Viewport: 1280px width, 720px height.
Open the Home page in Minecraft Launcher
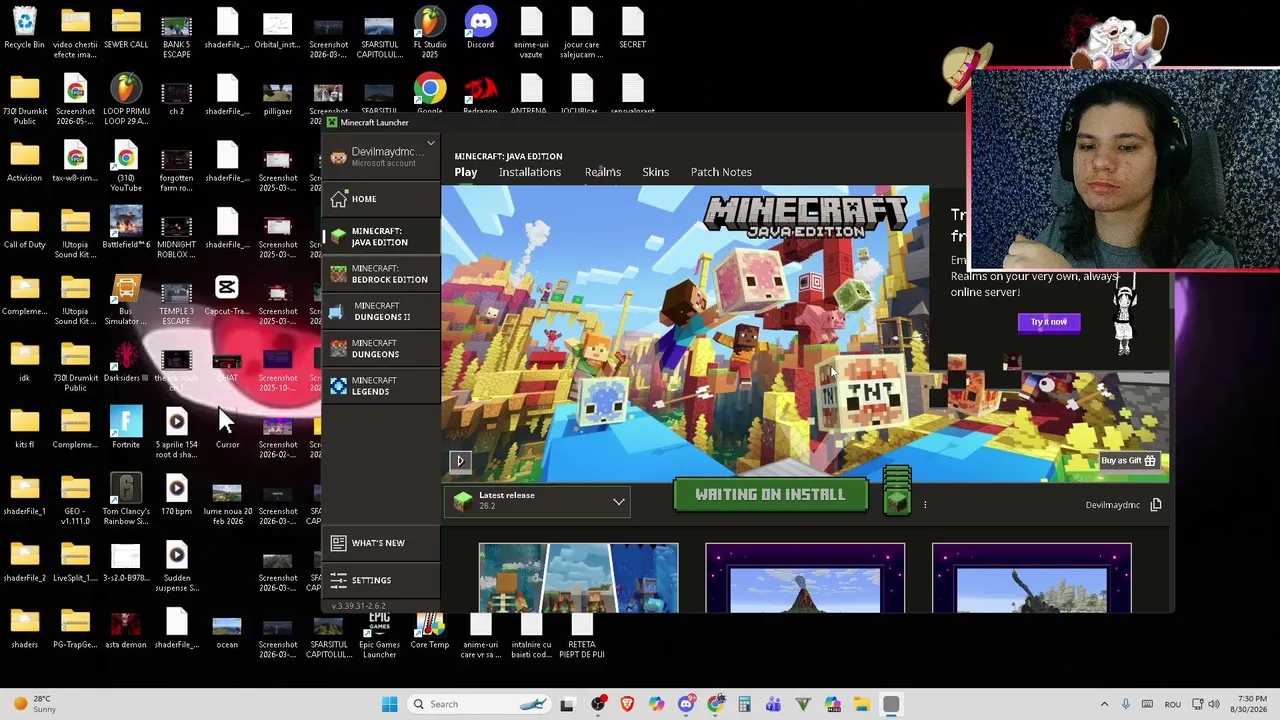(x=381, y=199)
